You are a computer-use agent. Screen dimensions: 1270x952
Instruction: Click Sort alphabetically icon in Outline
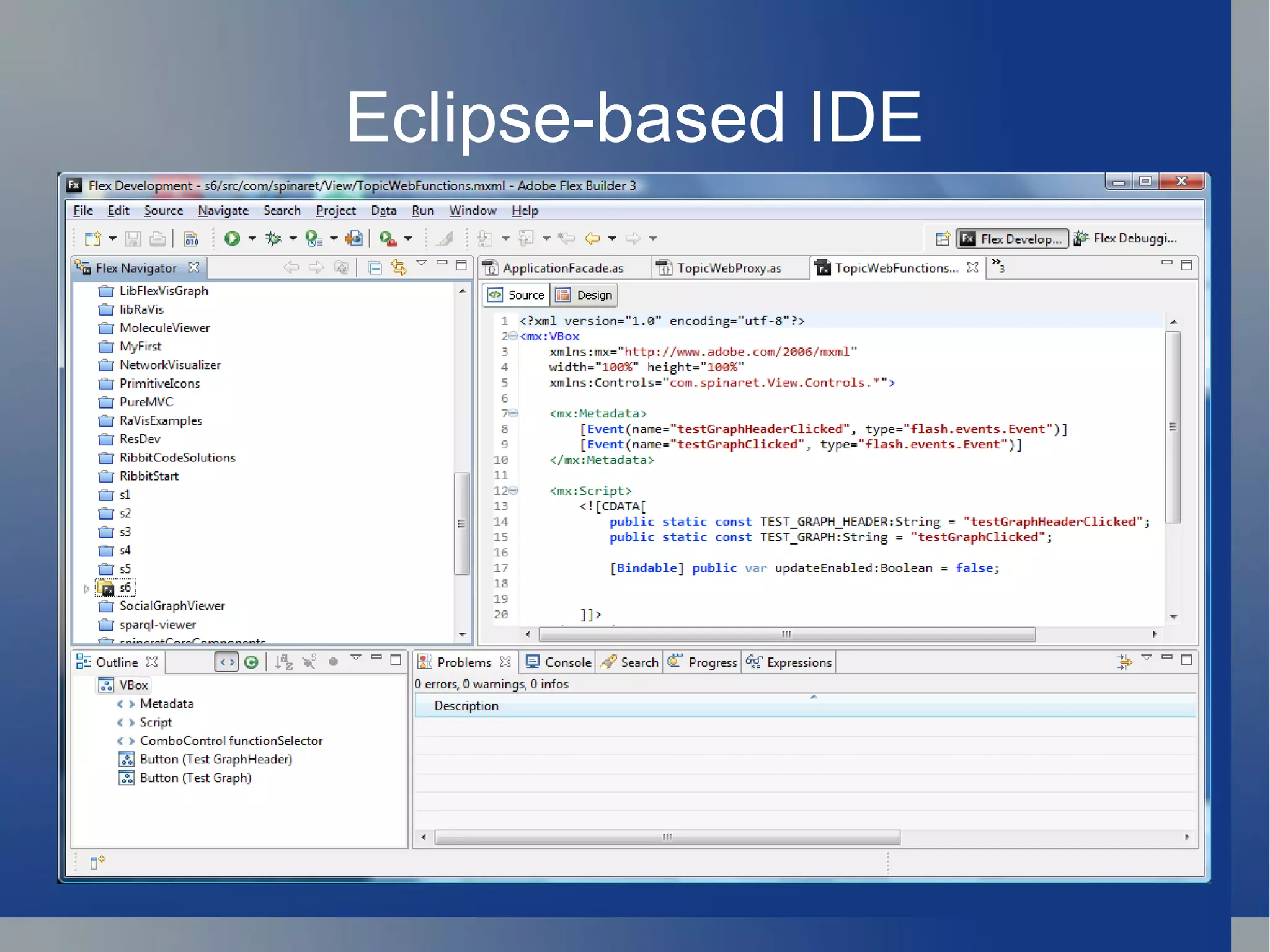tap(284, 662)
